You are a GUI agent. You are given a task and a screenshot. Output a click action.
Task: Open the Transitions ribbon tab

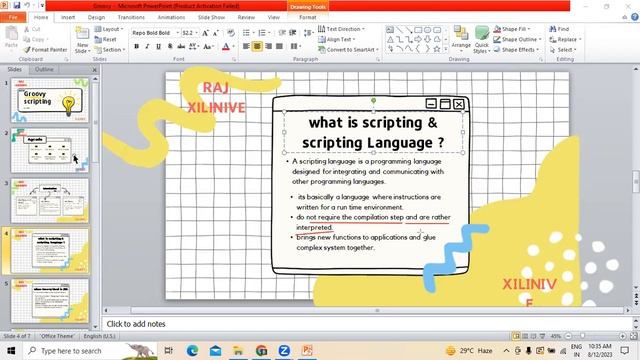pyautogui.click(x=131, y=17)
